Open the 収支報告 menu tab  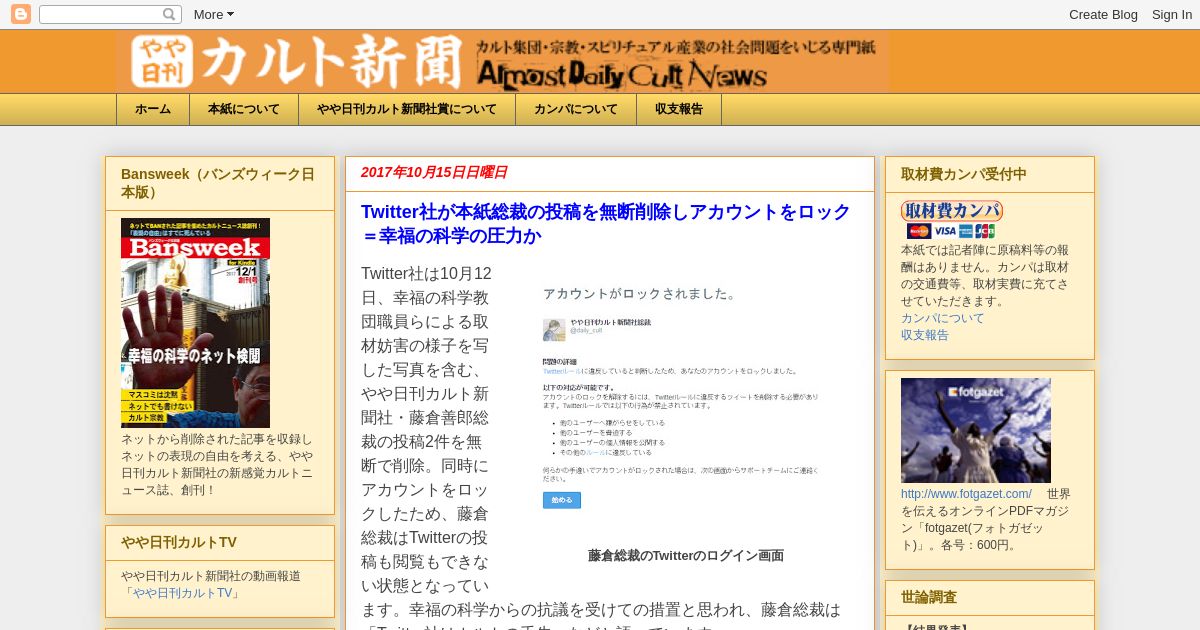point(679,110)
